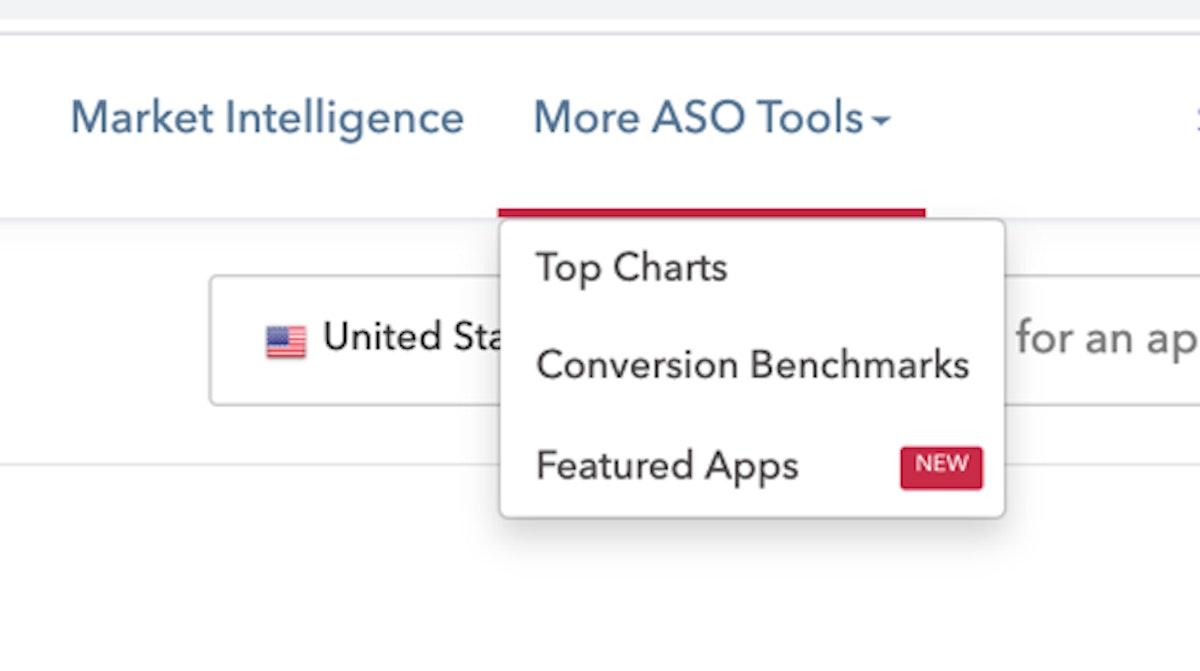Click the red NEW badge
This screenshot has height=671, width=1200.
941,467
